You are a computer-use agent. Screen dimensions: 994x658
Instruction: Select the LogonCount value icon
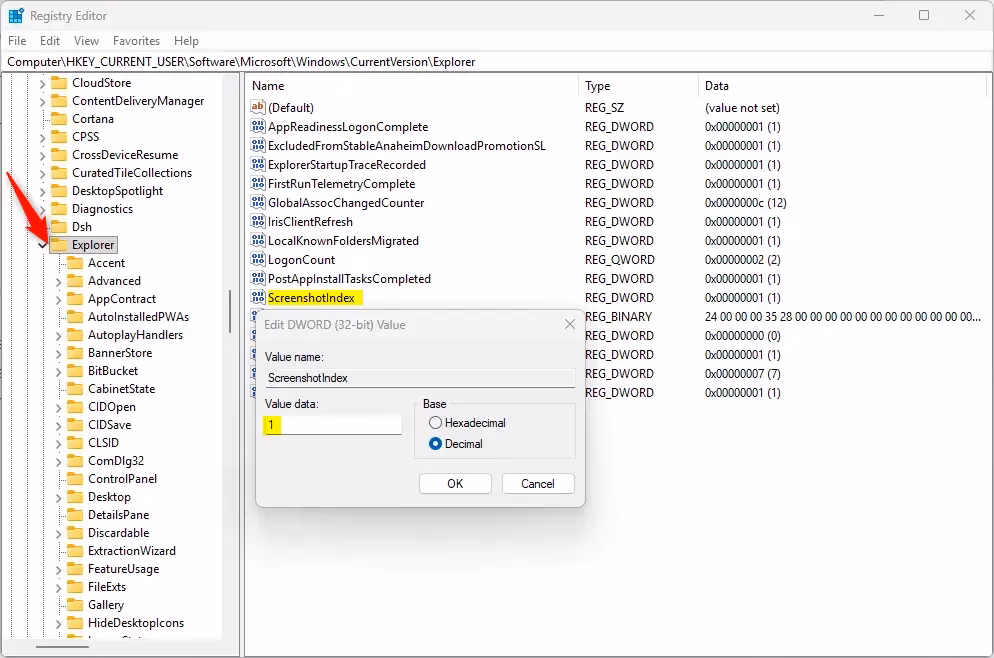257,260
